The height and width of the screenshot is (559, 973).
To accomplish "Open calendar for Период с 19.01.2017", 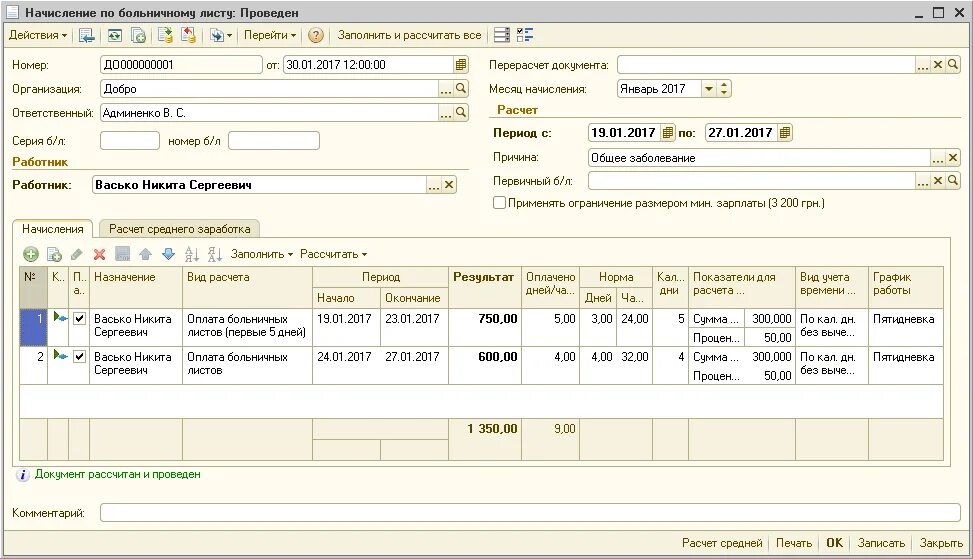I will coord(668,133).
